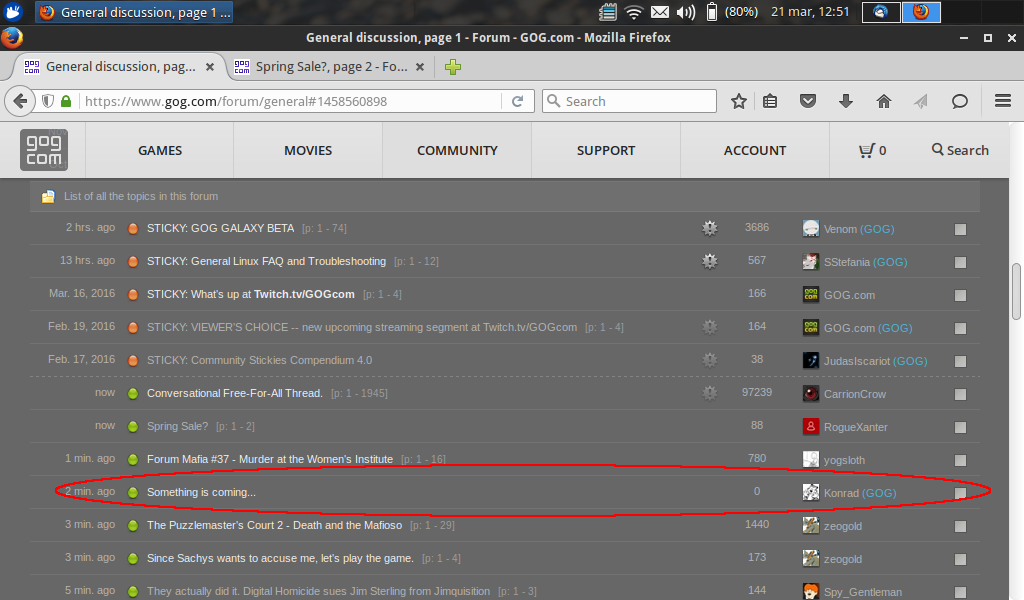
Task: Open The Puzzlemaster's Court 2 topic
Action: coord(274,525)
